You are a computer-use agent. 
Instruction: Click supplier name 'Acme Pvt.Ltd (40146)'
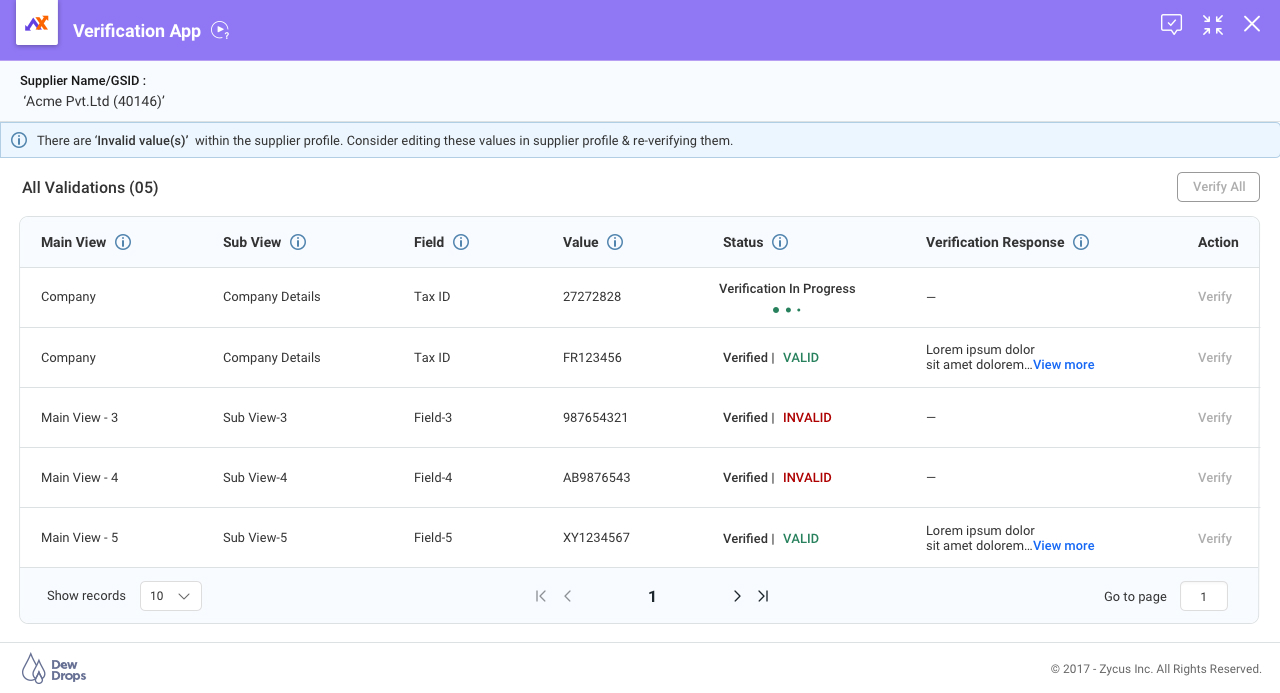click(x=94, y=101)
